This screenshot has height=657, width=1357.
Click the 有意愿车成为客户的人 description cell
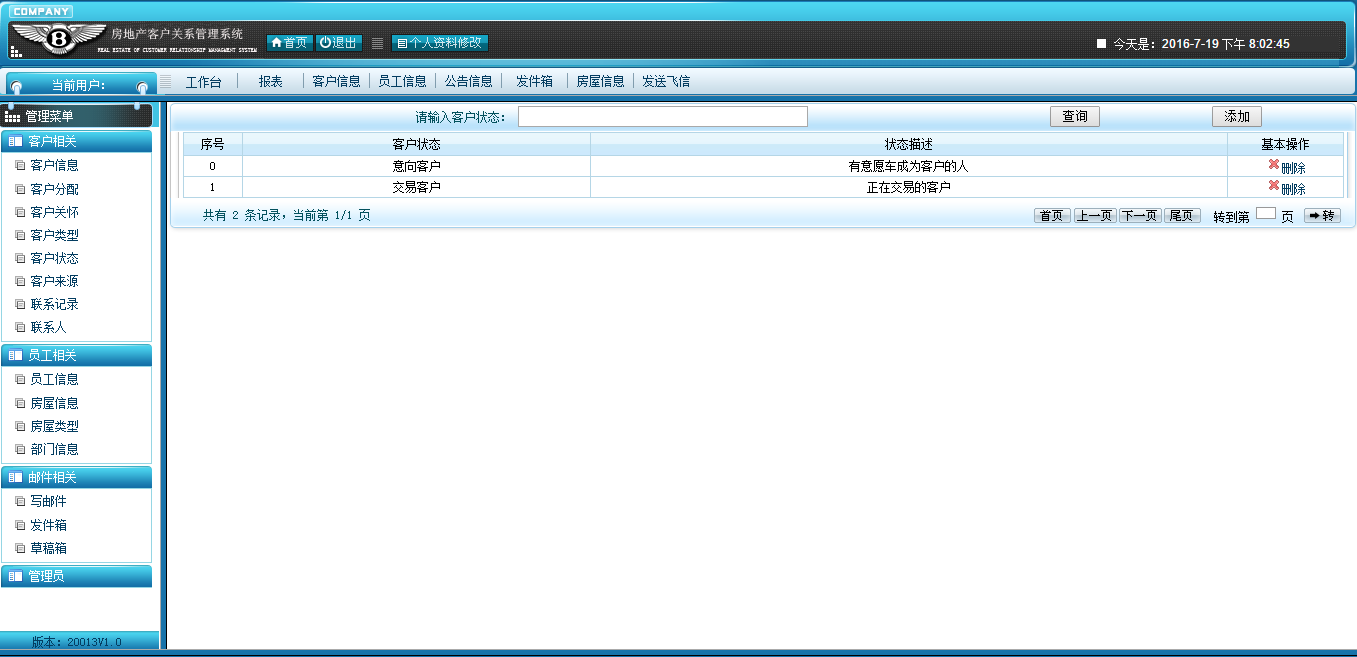tap(908, 166)
